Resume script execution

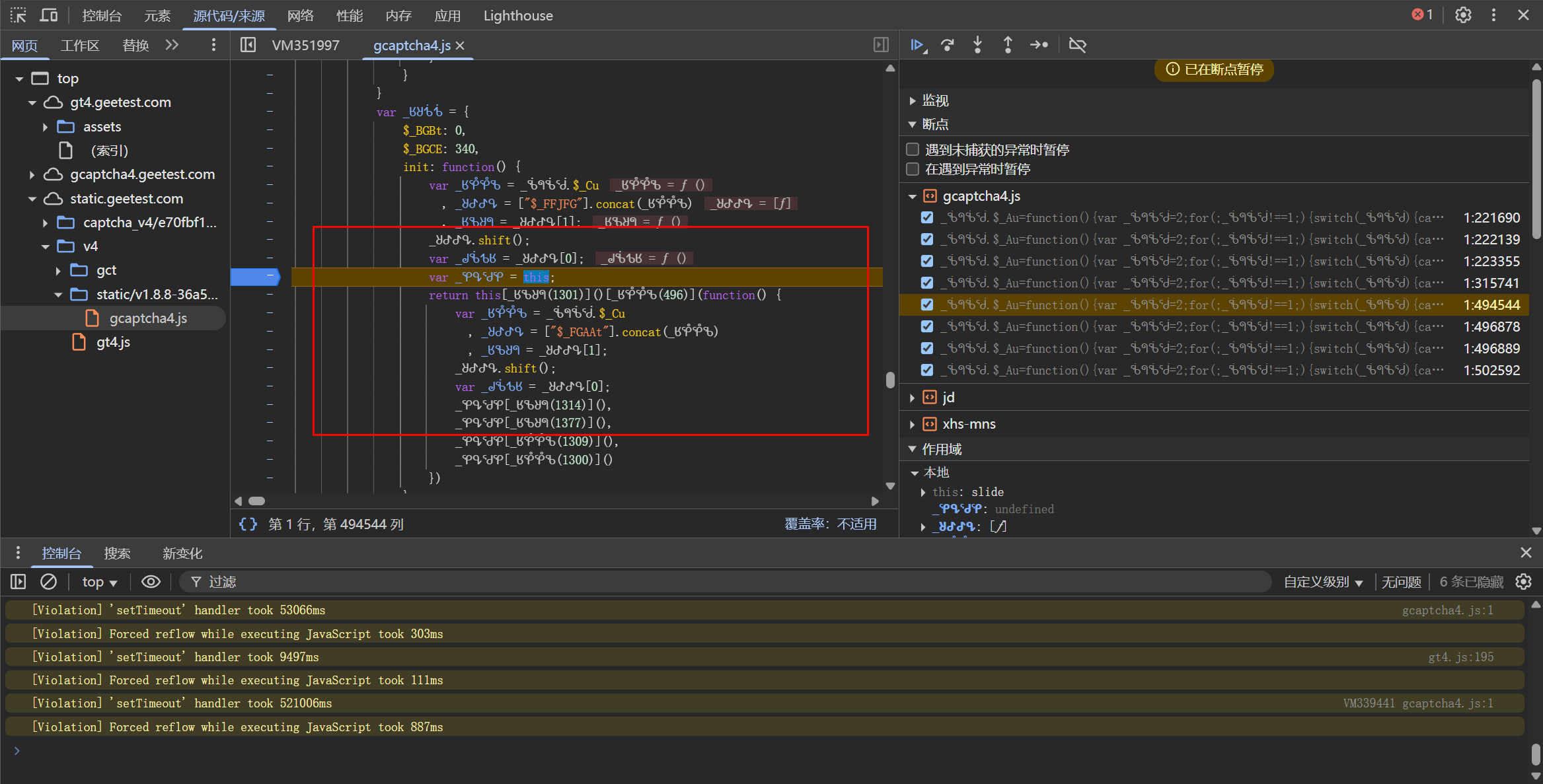(x=918, y=45)
